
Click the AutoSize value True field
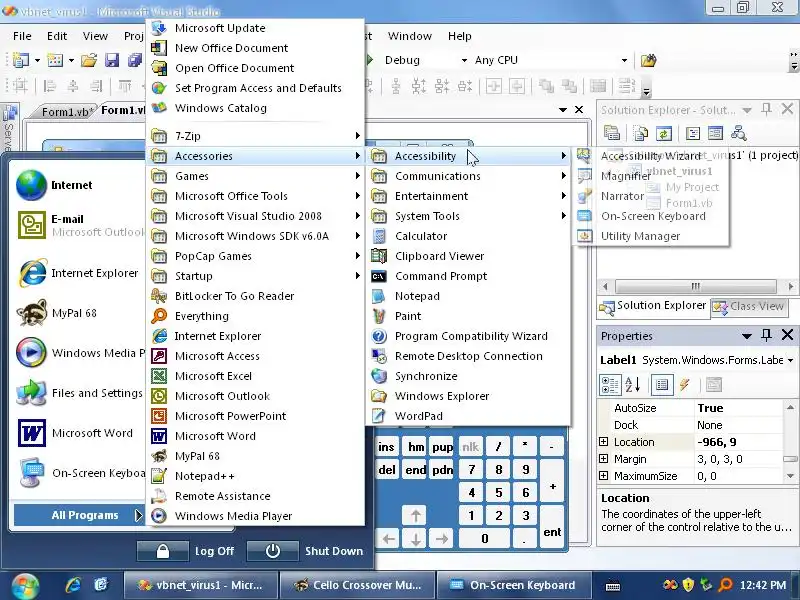[x=738, y=408]
